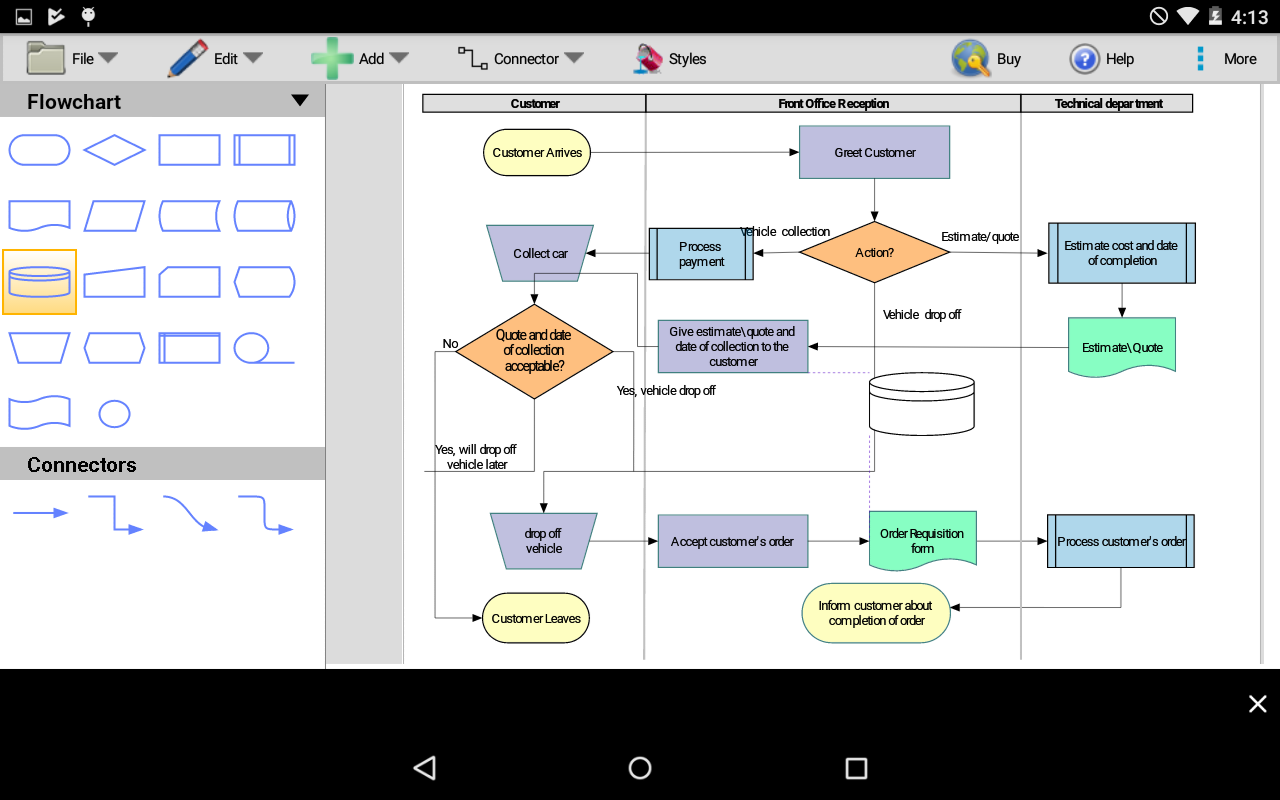Open the Edit menu
The image size is (1280, 800).
253,58
